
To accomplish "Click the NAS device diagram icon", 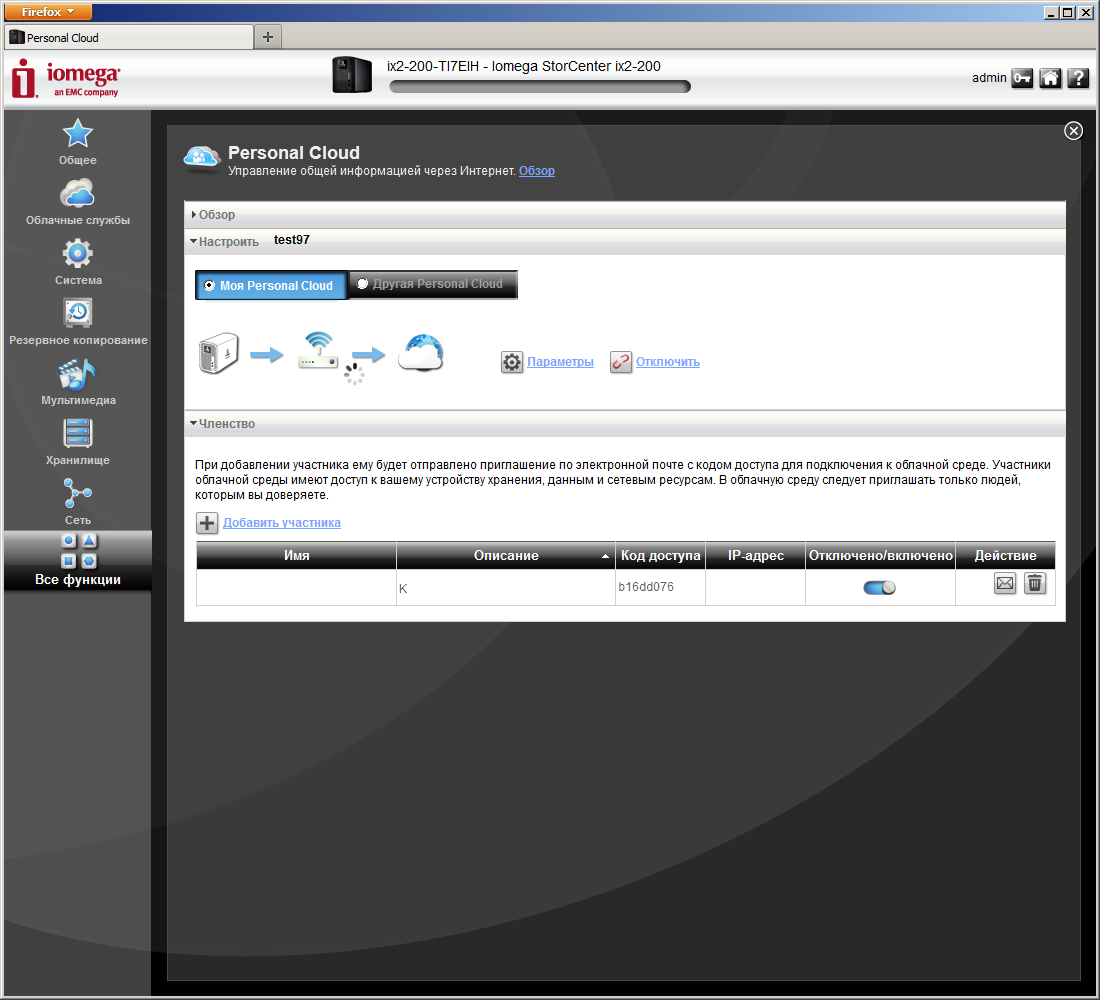I will (218, 353).
